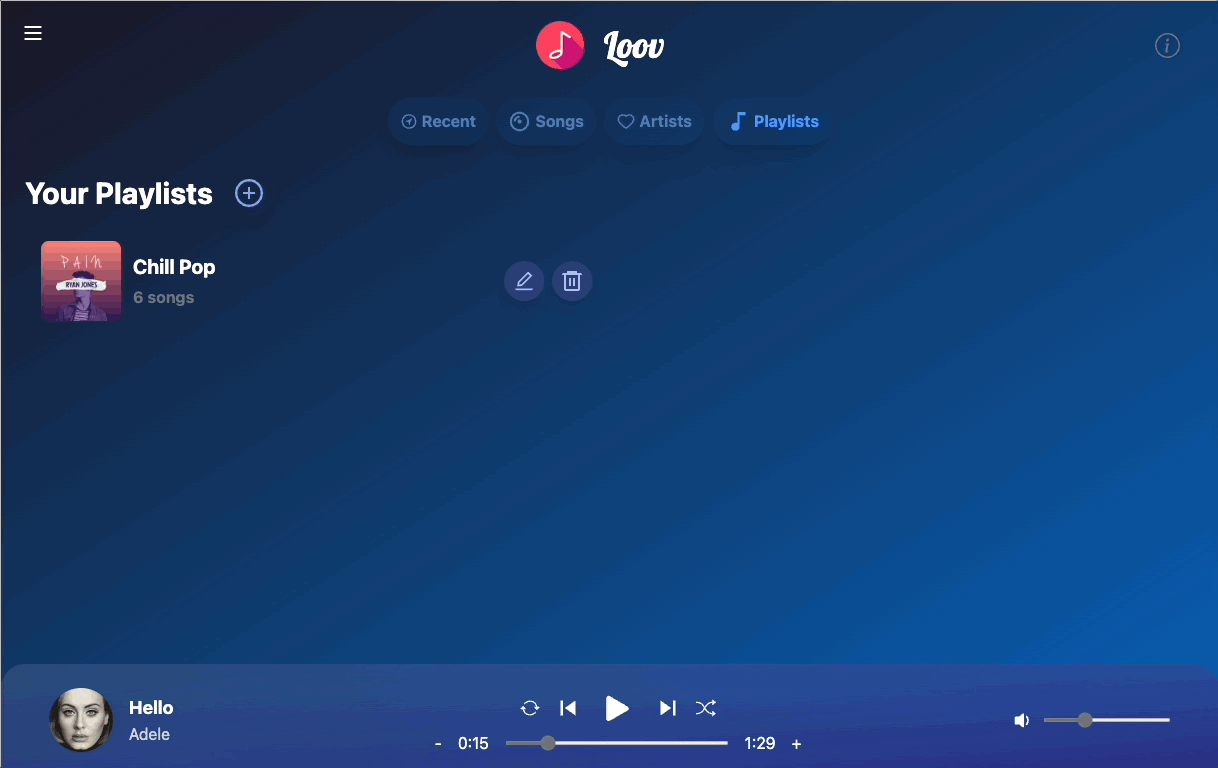Click the Your Playlists heading
Image resolution: width=1218 pixels, height=768 pixels.
point(119,194)
